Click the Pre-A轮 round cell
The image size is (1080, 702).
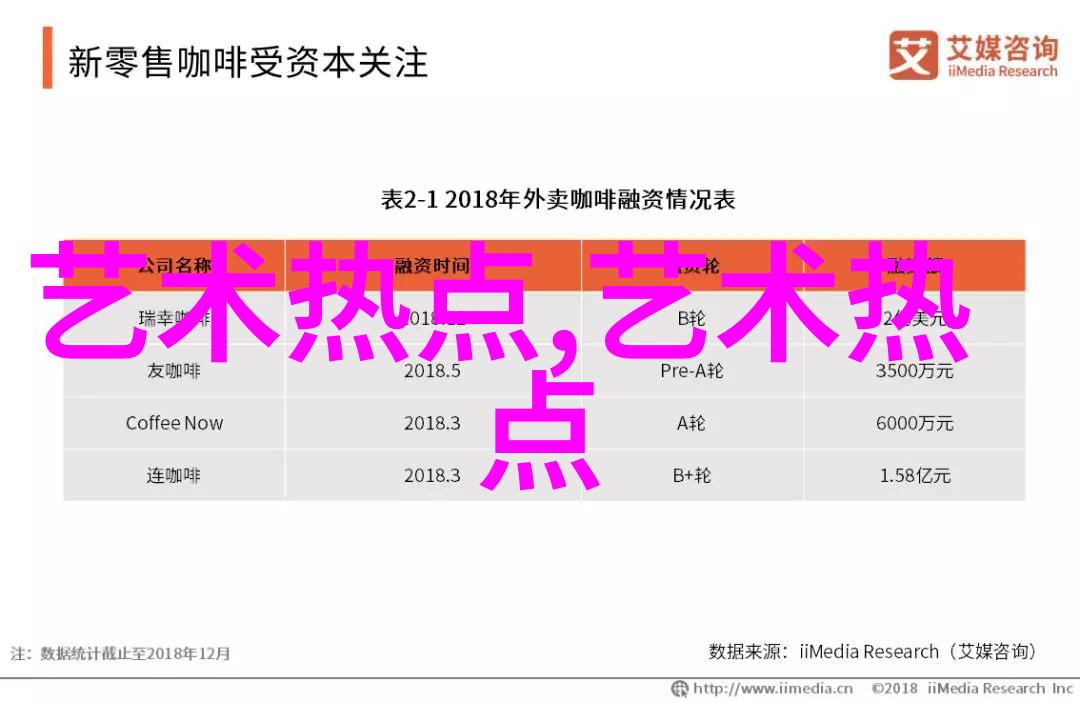pos(692,371)
